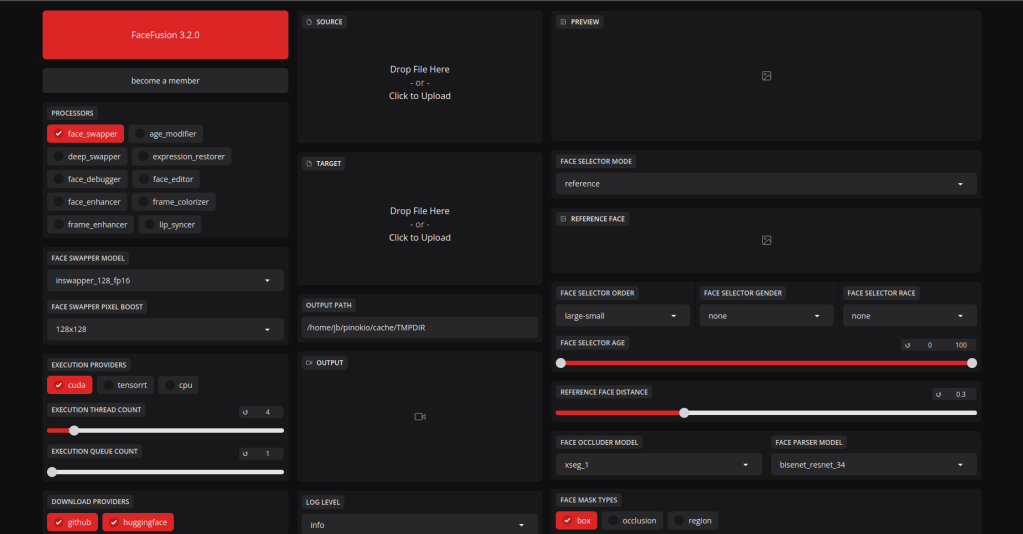The image size is (1023, 534).
Task: Click the reset icon for Execution Queue Count
Action: coord(246,454)
